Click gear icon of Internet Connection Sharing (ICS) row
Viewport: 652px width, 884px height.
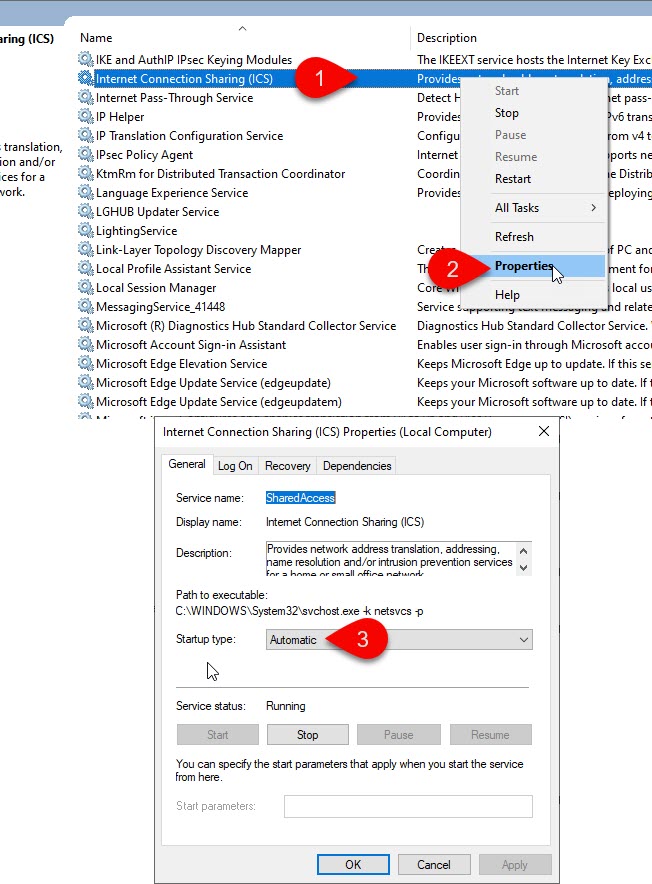86,78
